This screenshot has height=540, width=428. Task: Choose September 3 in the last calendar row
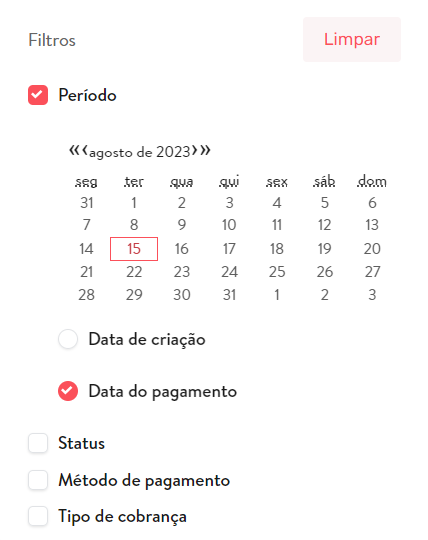pos(372,295)
